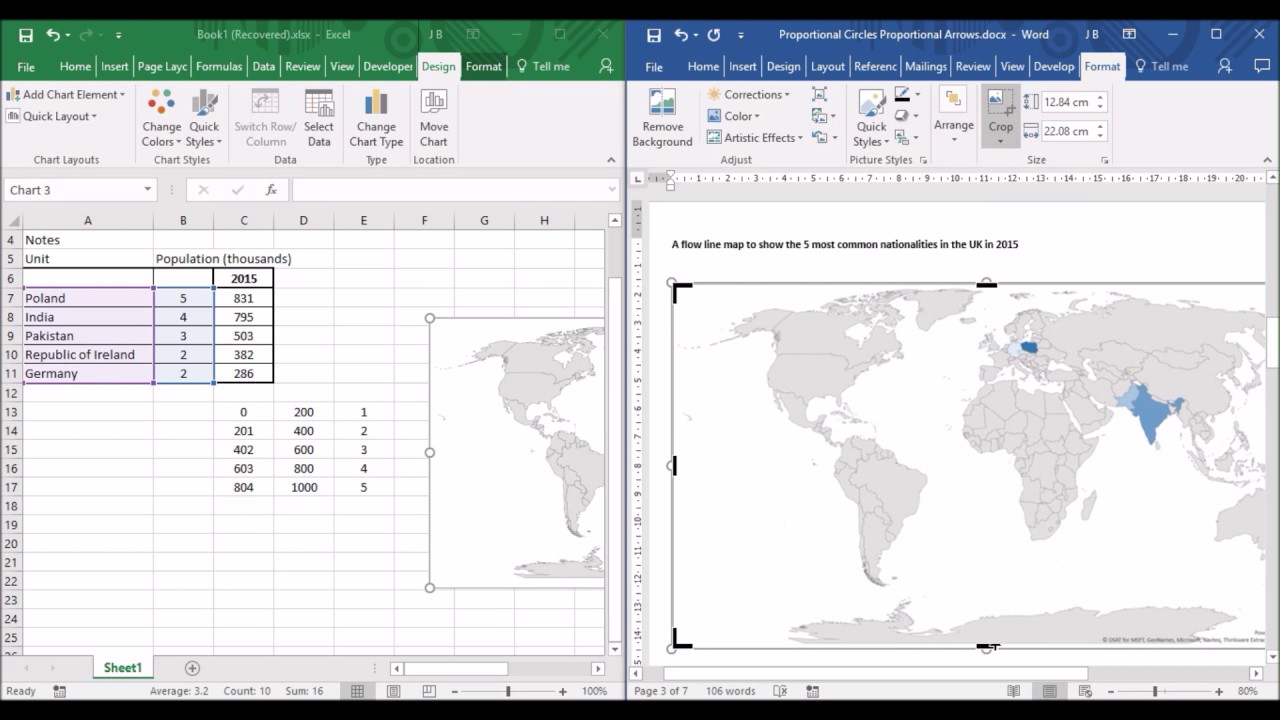Click Word Web Layout view icon
The image size is (1280, 720).
pos(1084,691)
